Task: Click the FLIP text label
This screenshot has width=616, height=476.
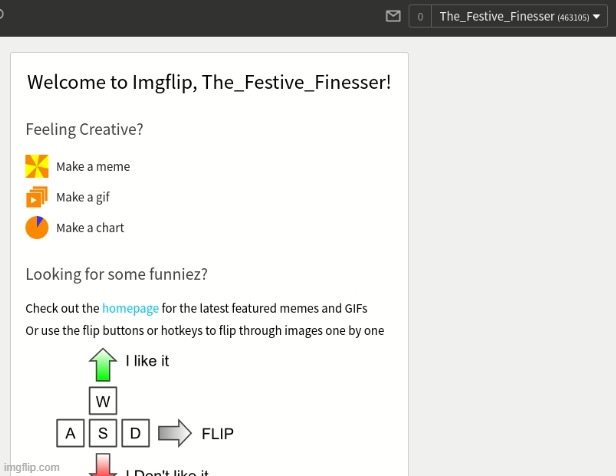Action: (218, 434)
